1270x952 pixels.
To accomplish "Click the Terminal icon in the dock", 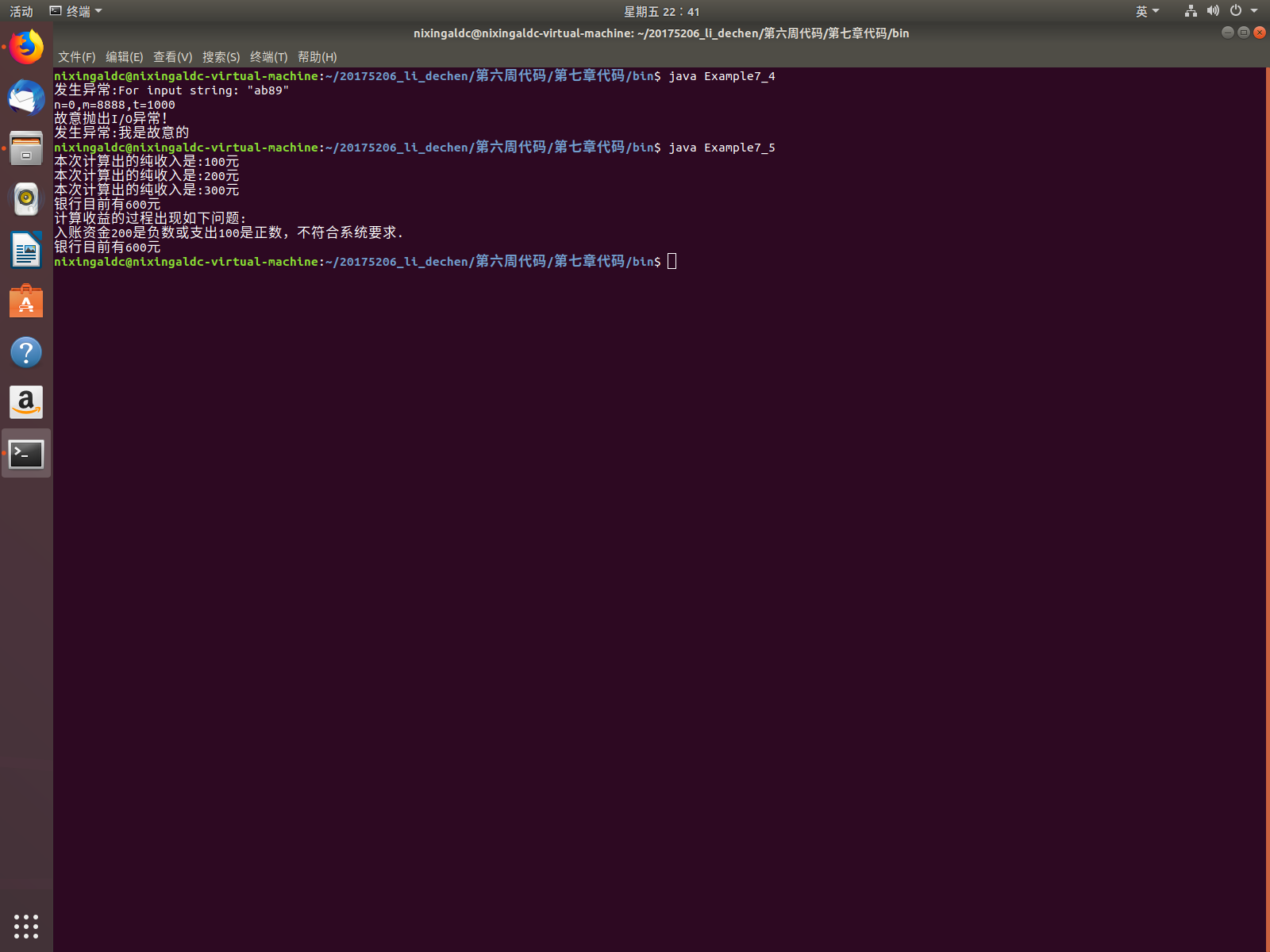I will (x=26, y=454).
